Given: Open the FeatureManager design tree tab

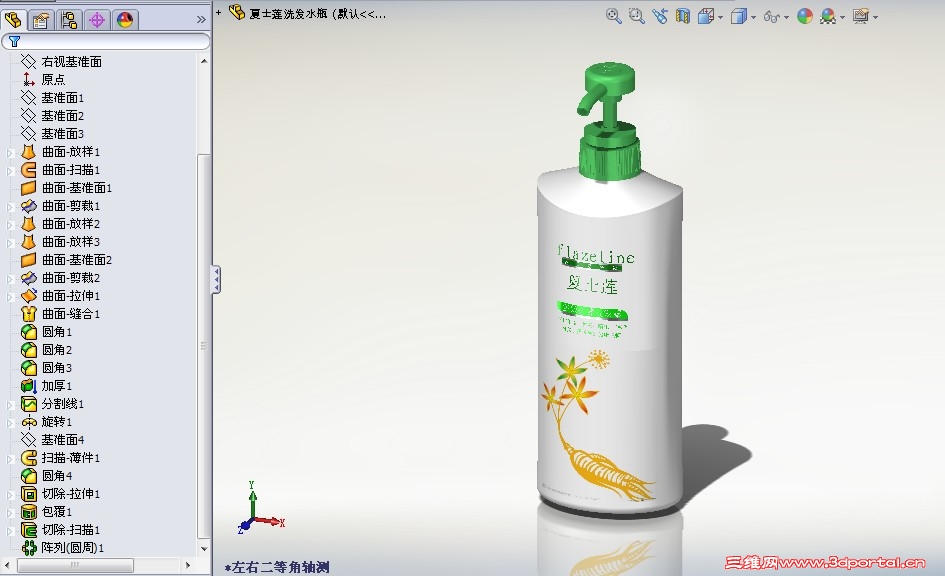Looking at the screenshot, I should (13, 20).
